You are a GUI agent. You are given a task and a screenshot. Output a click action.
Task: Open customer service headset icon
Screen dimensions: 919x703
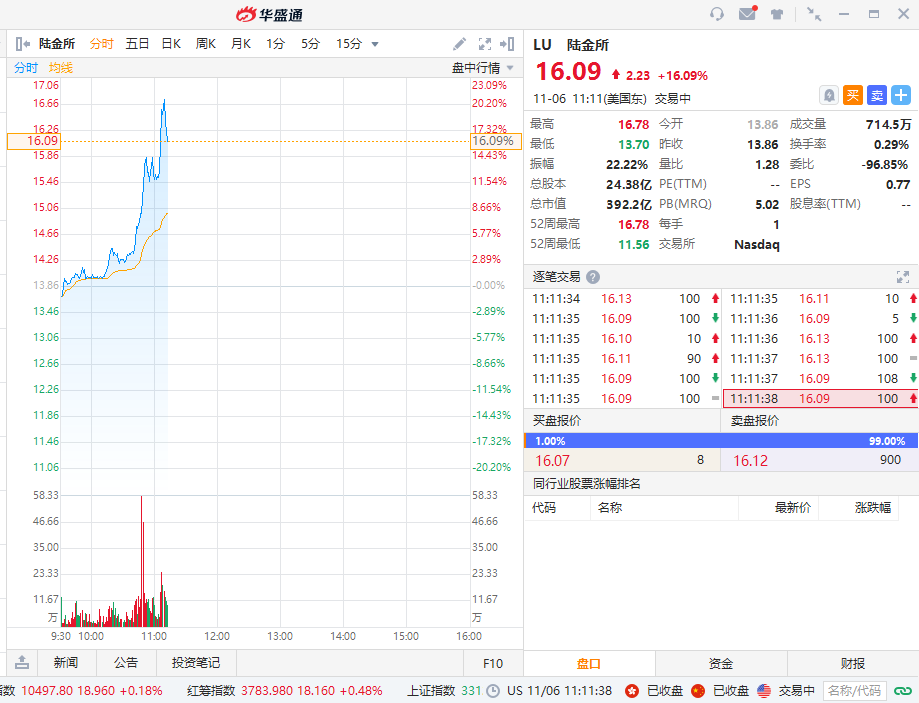716,14
